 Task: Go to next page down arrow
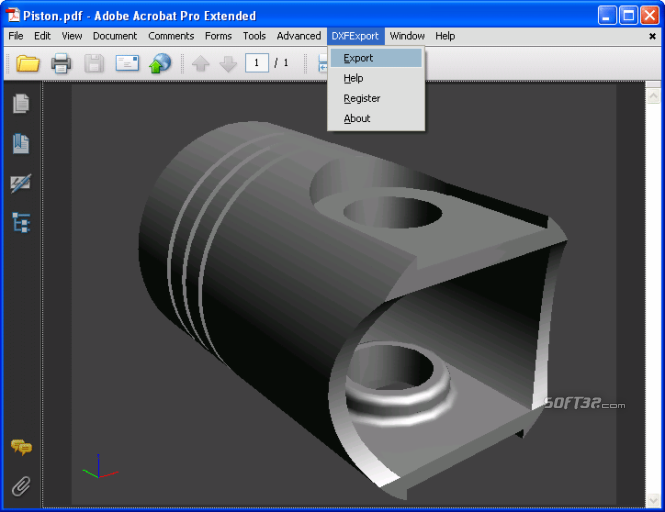pyautogui.click(x=228, y=64)
